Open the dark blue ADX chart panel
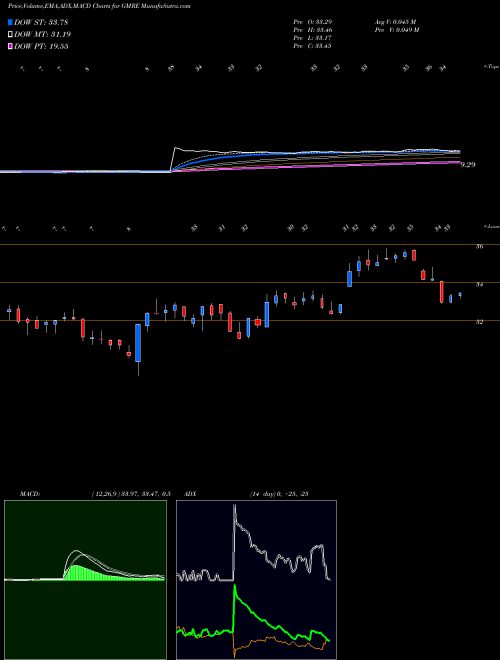 [x=256, y=580]
